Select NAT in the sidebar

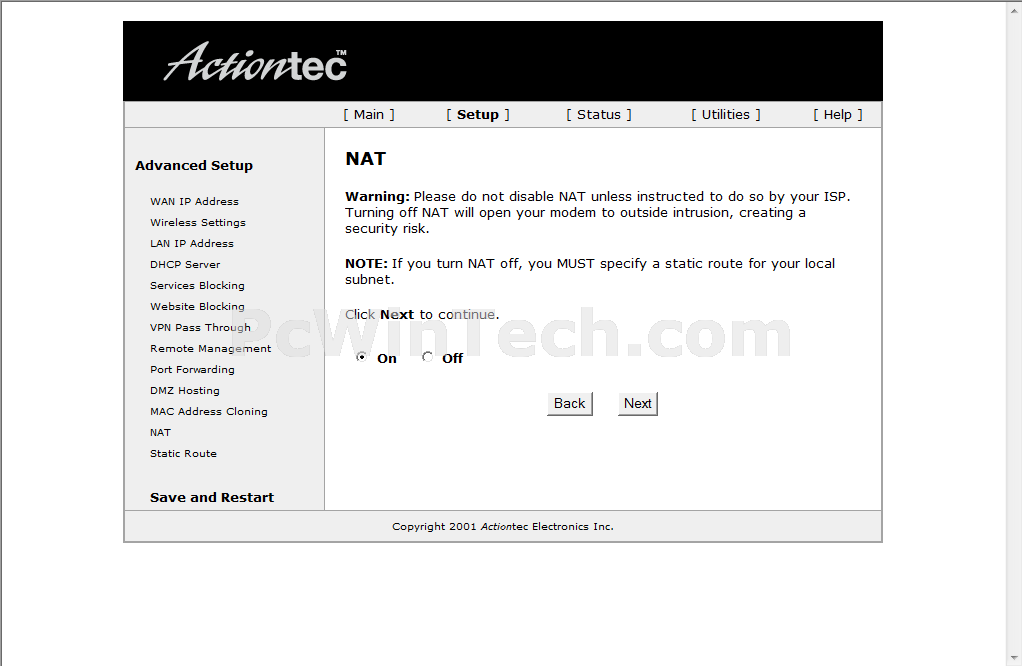[x=160, y=432]
